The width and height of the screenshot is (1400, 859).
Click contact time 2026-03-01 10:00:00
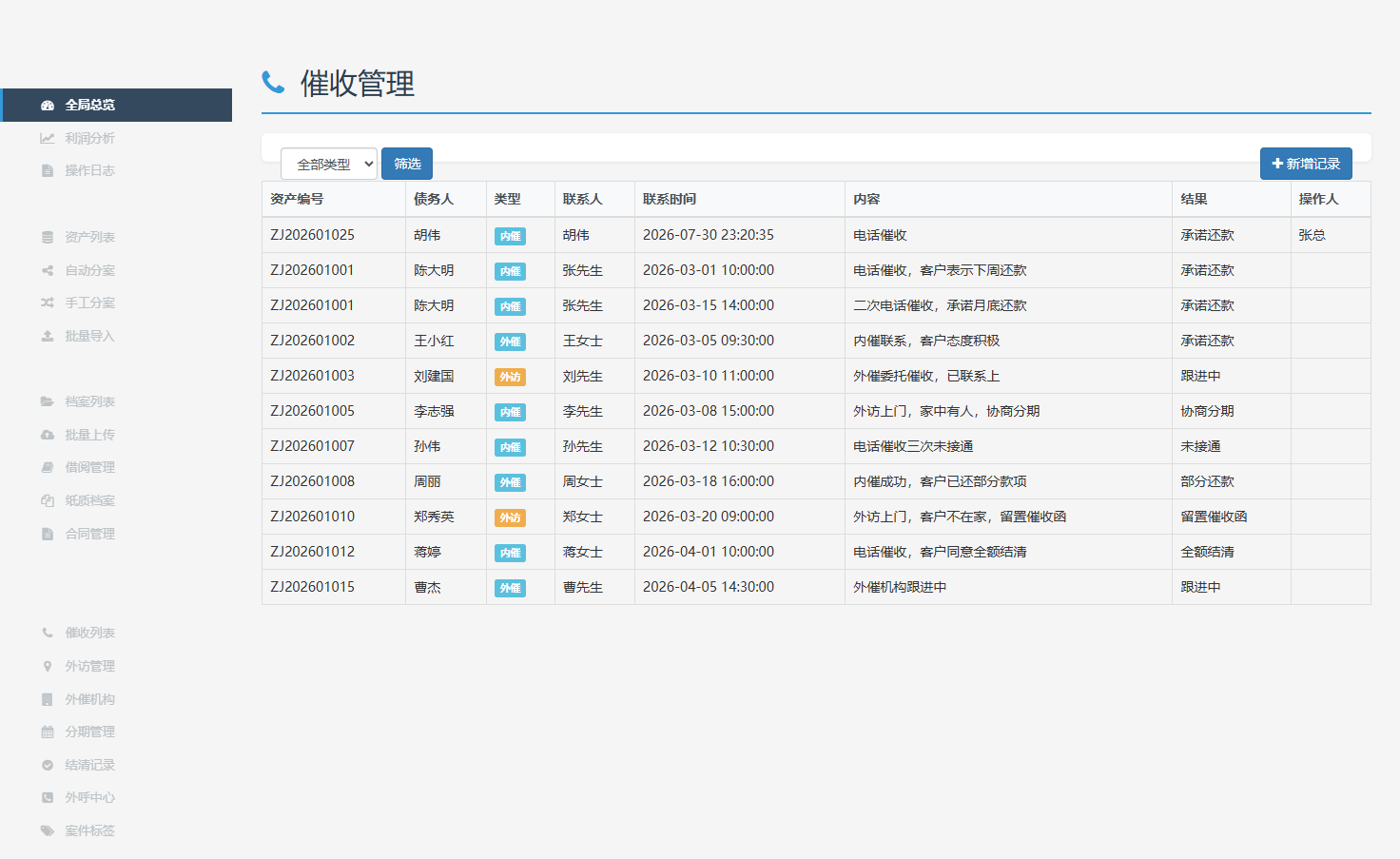pyautogui.click(x=709, y=270)
